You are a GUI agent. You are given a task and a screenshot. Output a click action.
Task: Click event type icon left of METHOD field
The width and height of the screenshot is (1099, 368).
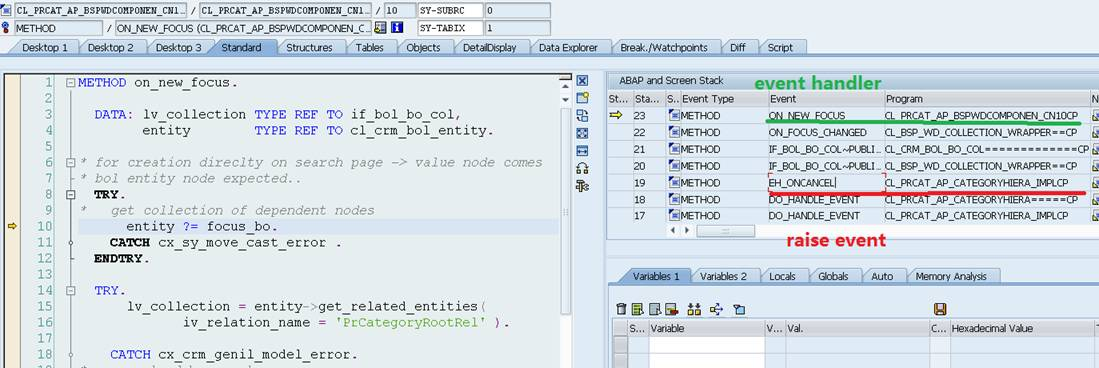[6, 28]
